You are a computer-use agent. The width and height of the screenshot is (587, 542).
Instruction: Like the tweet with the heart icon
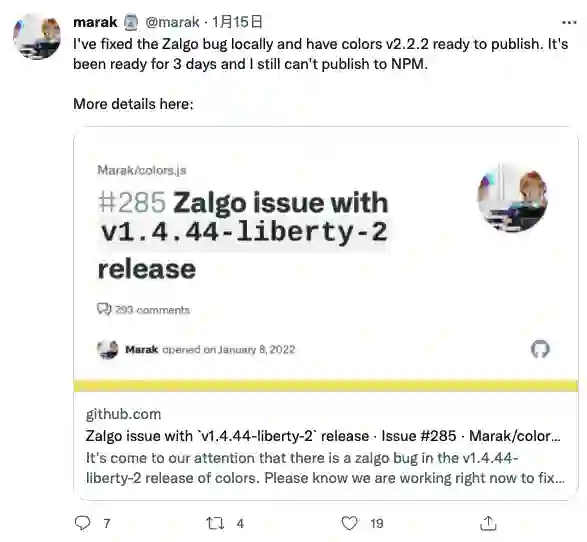coord(350,523)
